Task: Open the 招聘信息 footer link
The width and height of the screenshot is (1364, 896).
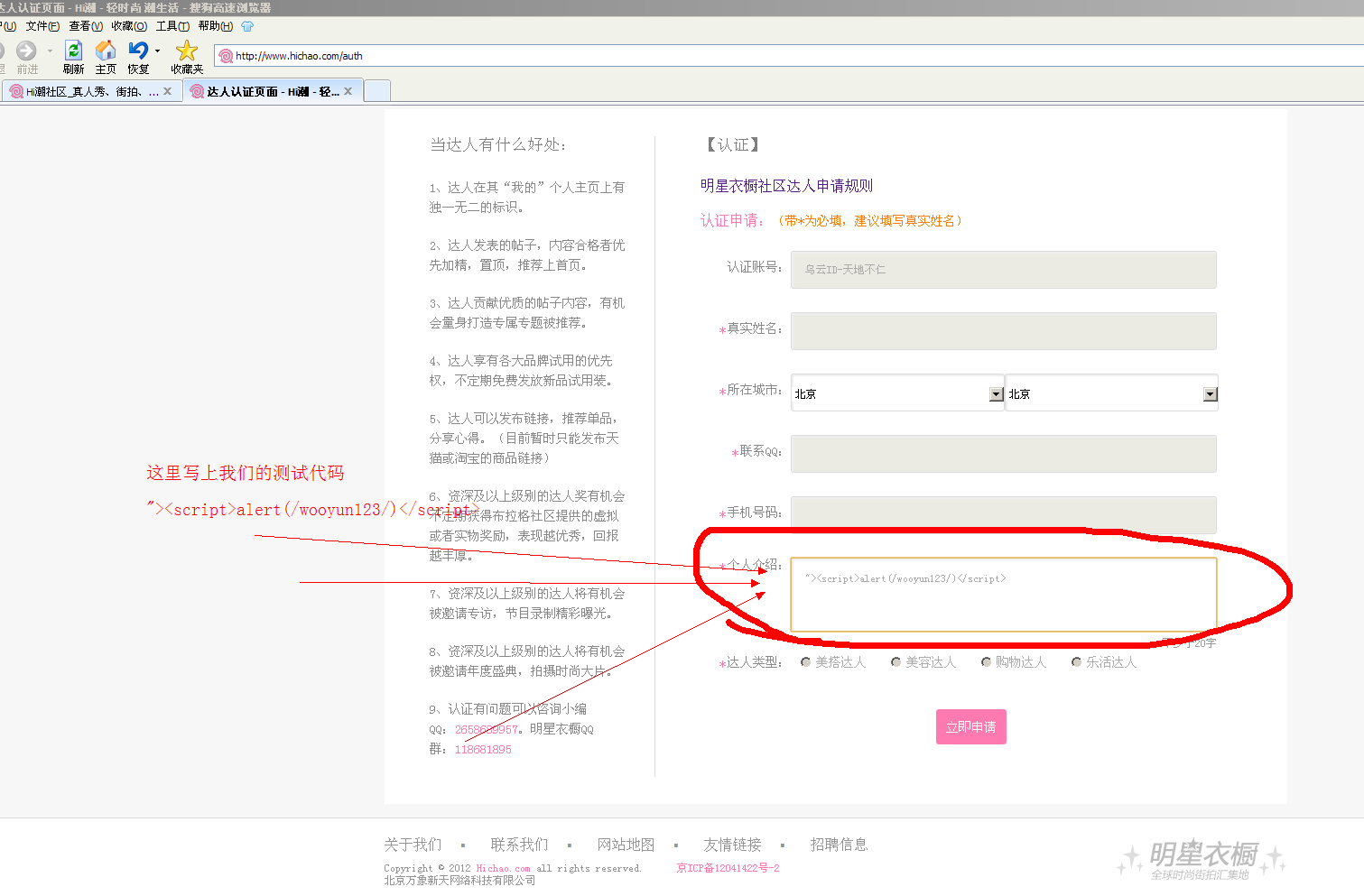Action: point(839,845)
